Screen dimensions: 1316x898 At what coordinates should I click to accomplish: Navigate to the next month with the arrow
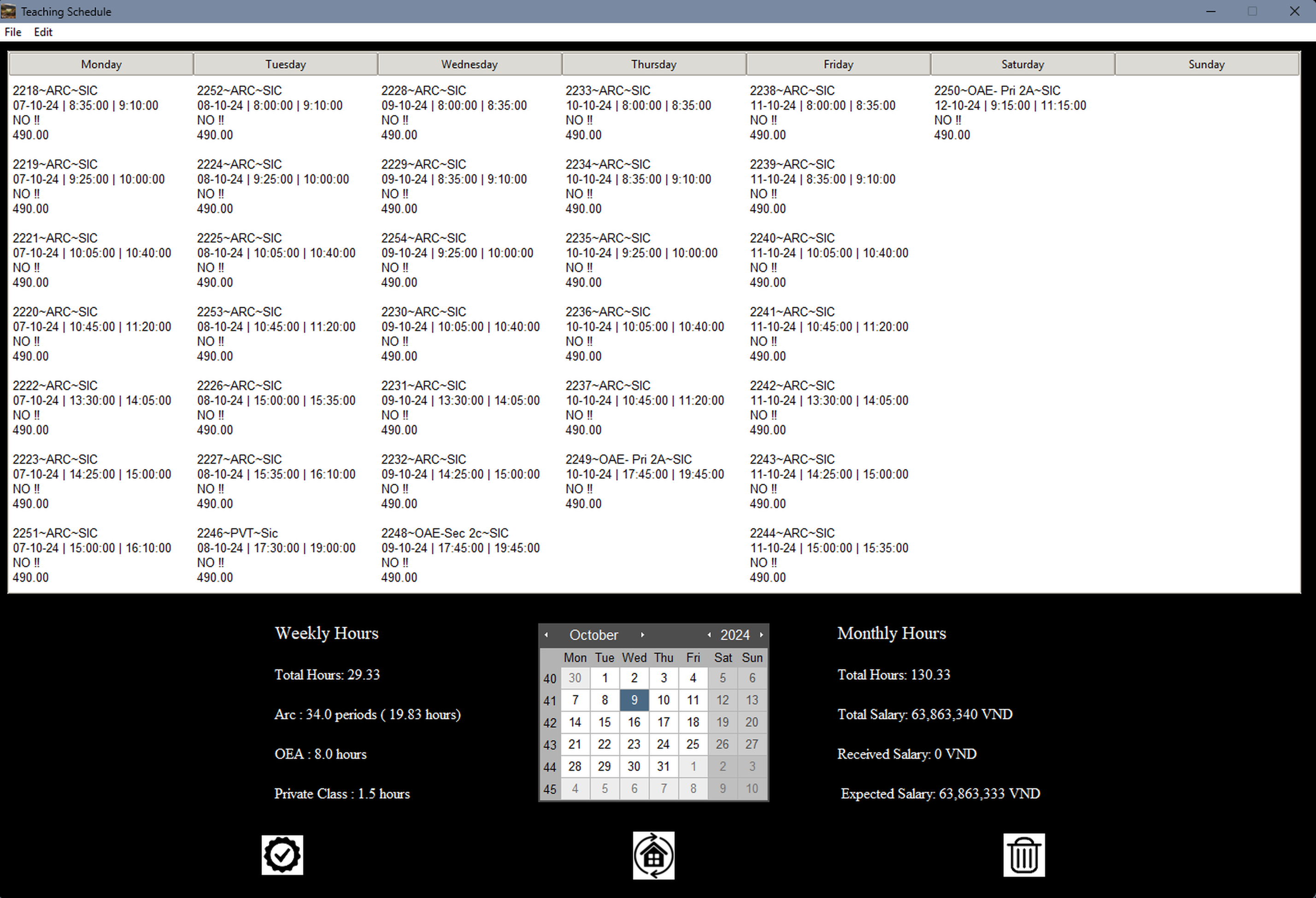coord(643,635)
